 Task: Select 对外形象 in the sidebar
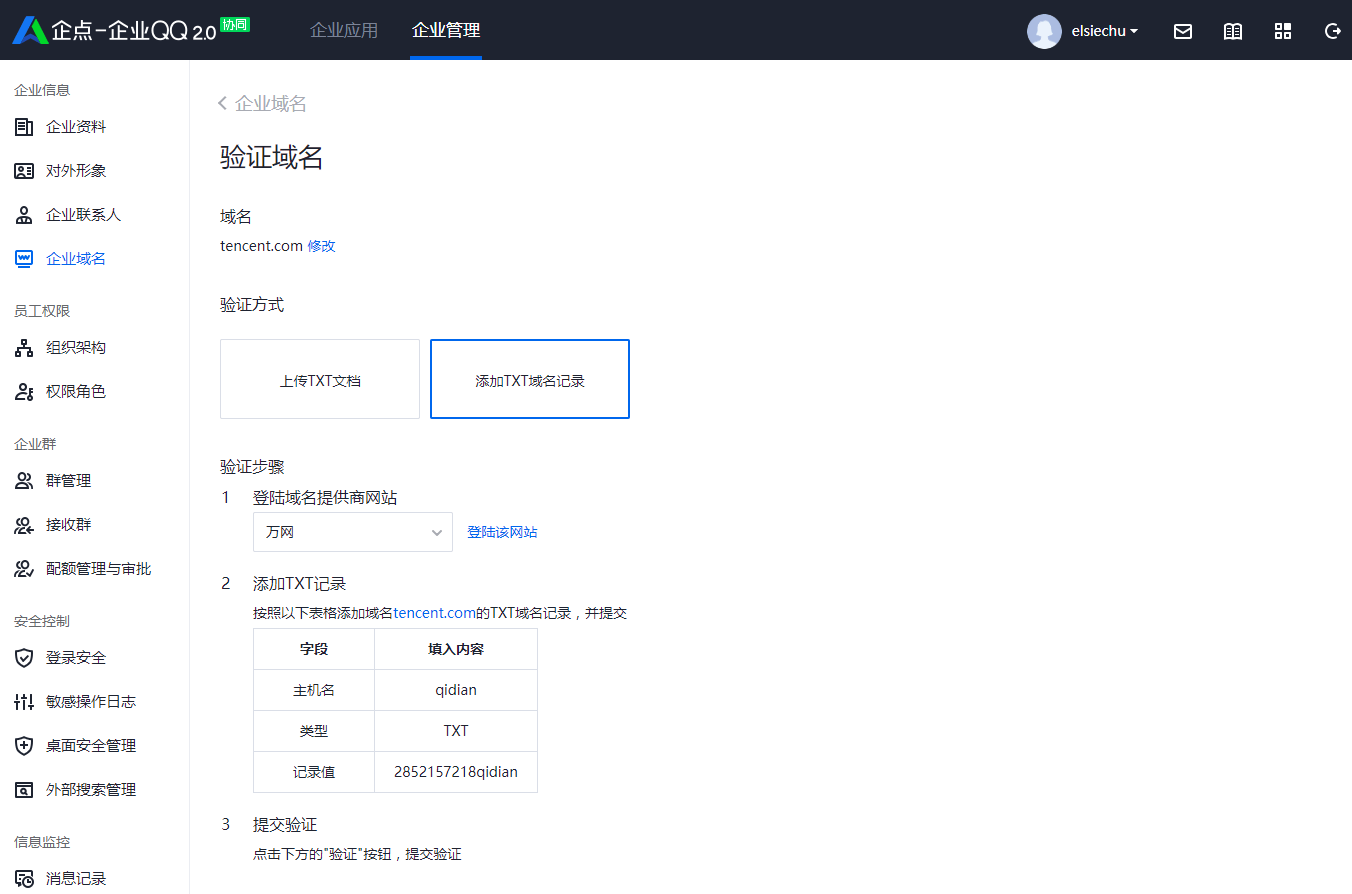pyautogui.click(x=77, y=170)
